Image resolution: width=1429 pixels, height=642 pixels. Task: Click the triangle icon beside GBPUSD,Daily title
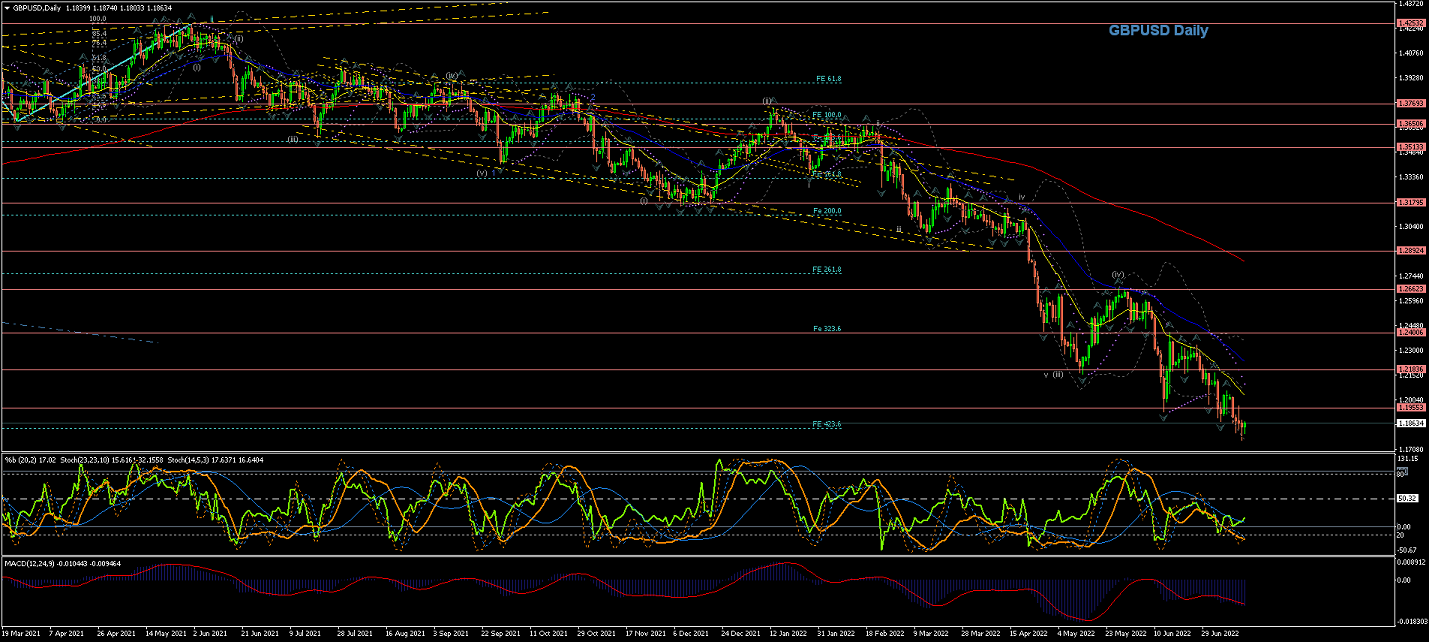(x=6, y=7)
